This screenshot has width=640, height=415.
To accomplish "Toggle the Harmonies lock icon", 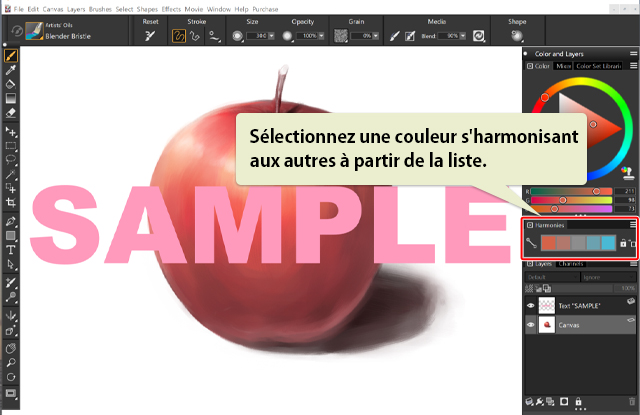I will pyautogui.click(x=622, y=243).
